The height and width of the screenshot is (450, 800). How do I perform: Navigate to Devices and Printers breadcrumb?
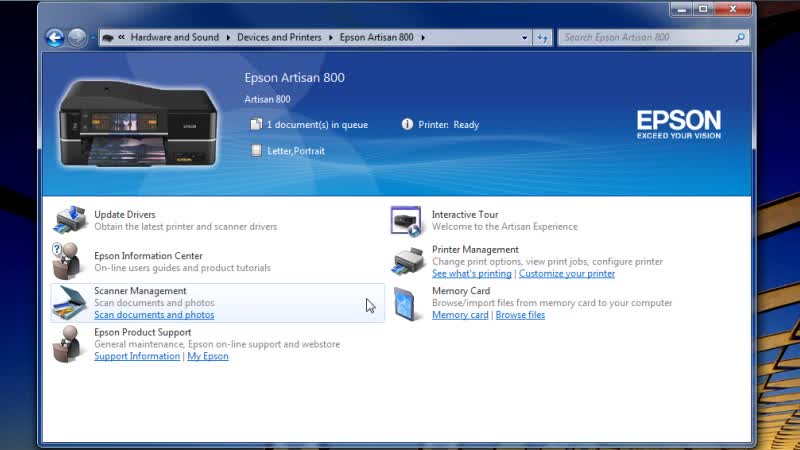tap(279, 37)
